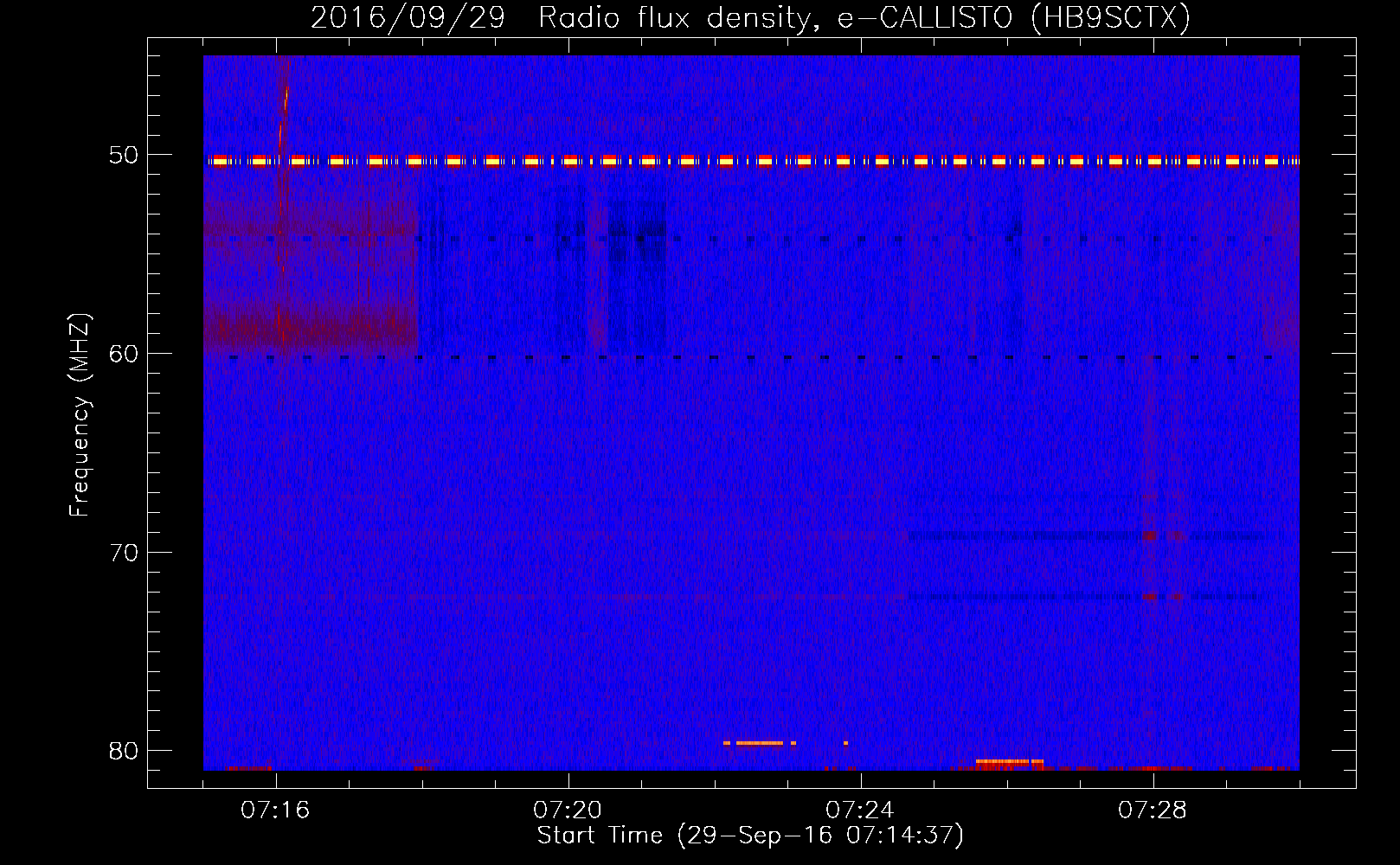Click the plot title 'Radio flux density, e-CALLISTO (HB9SCTX)'
The image size is (1400, 865).
864,17
